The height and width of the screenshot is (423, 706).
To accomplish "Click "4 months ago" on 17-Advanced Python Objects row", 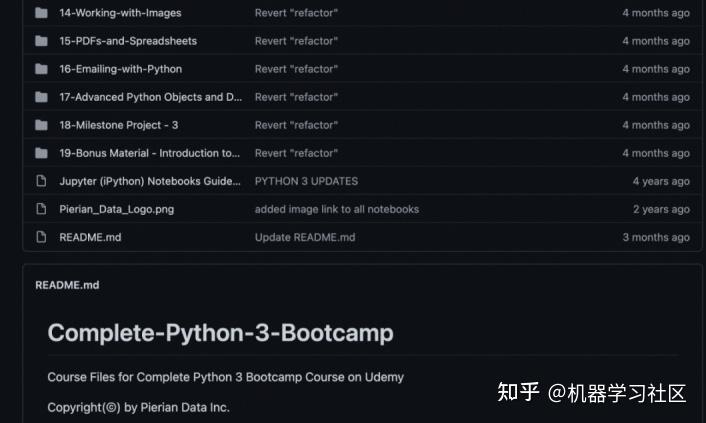I will tap(656, 97).
